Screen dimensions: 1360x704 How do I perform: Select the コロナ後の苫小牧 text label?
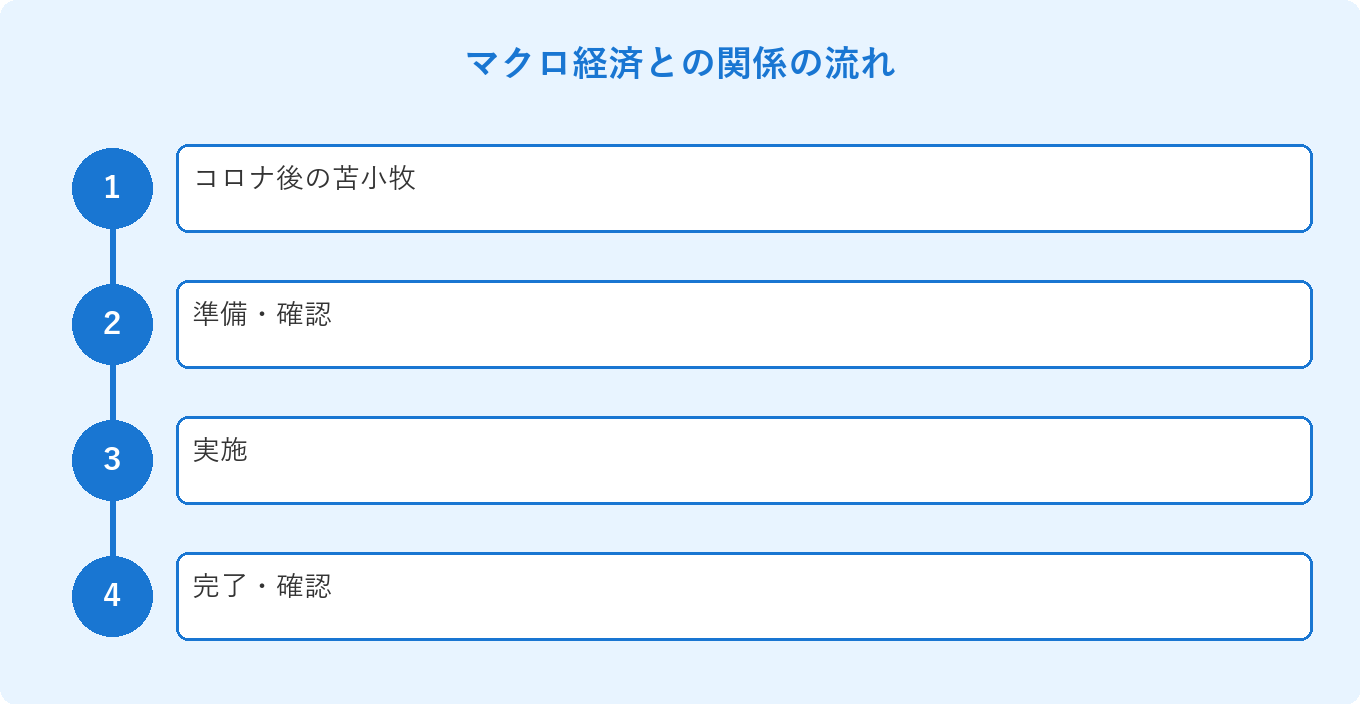[305, 179]
